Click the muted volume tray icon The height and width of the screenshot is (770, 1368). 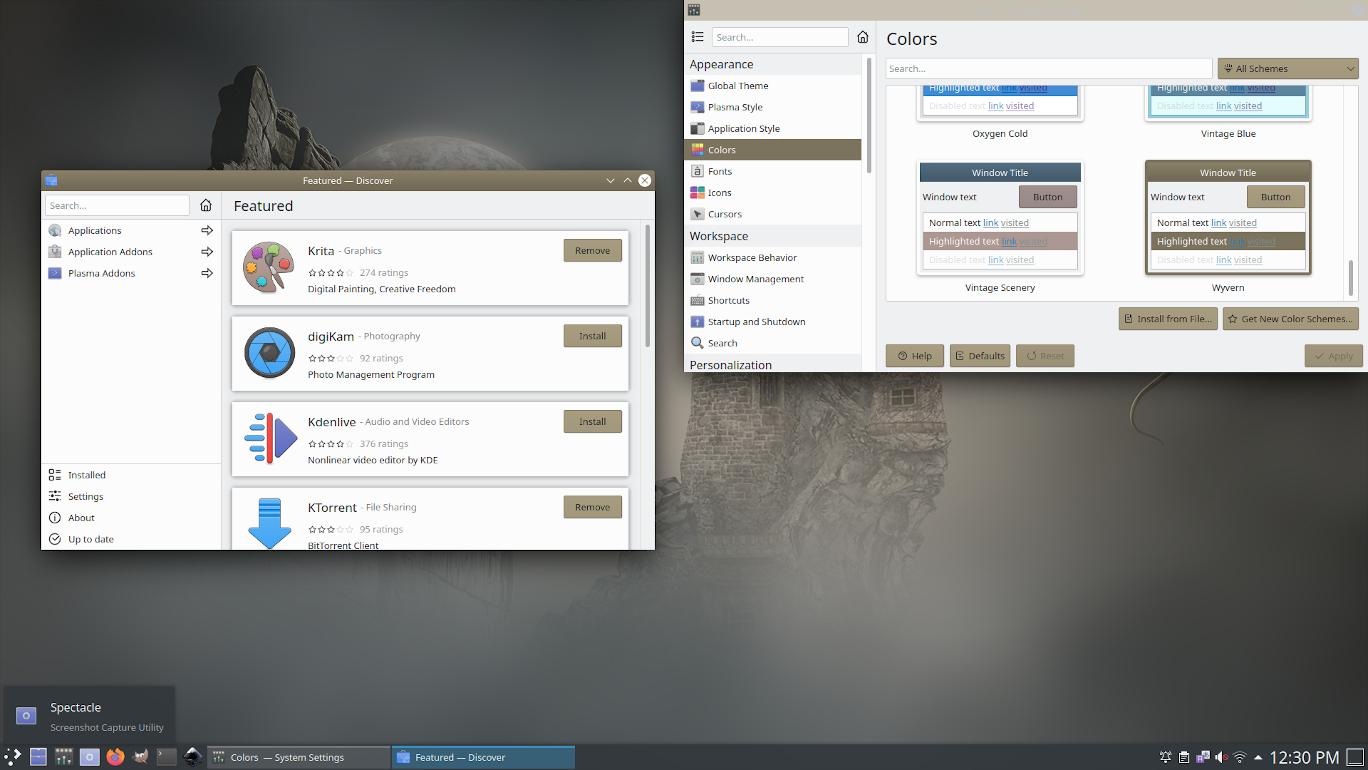1221,757
